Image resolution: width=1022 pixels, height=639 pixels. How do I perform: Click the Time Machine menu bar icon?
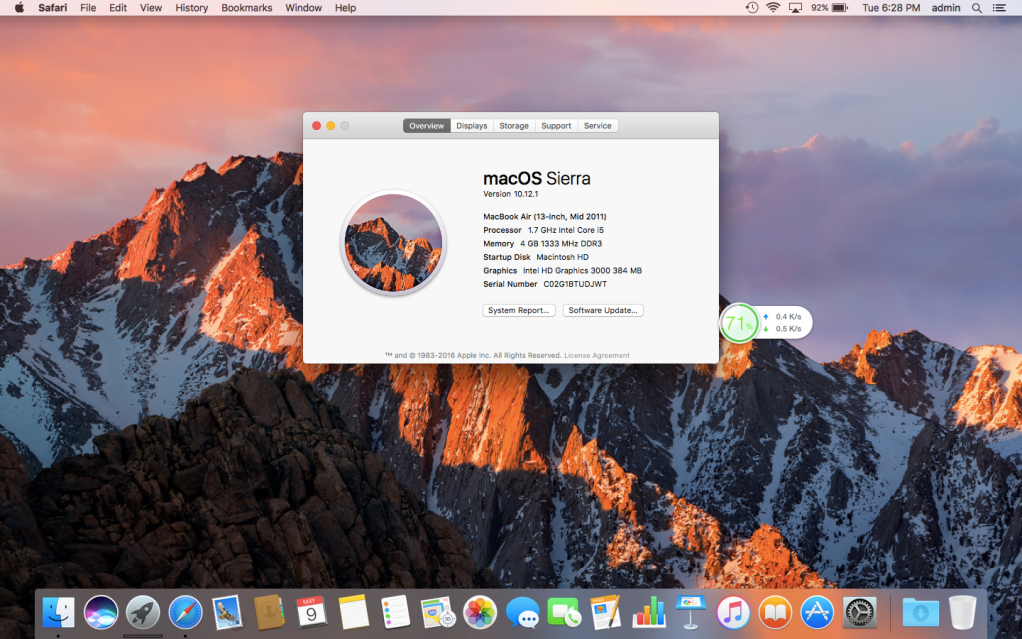click(x=752, y=8)
